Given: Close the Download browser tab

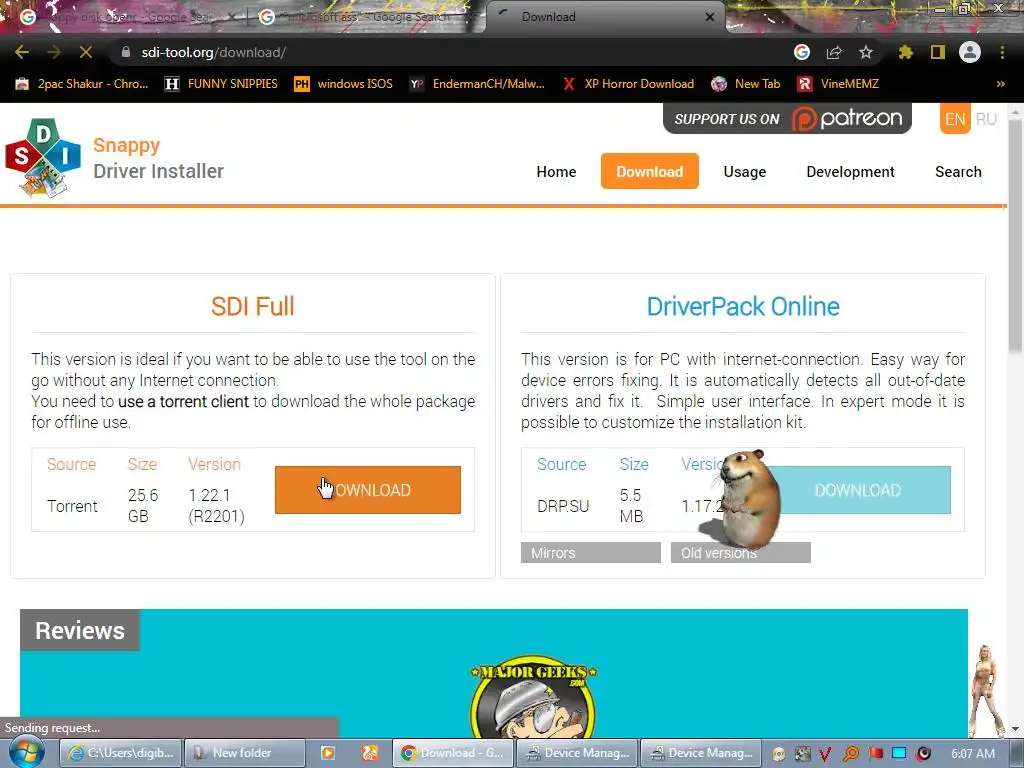Looking at the screenshot, I should (x=710, y=17).
